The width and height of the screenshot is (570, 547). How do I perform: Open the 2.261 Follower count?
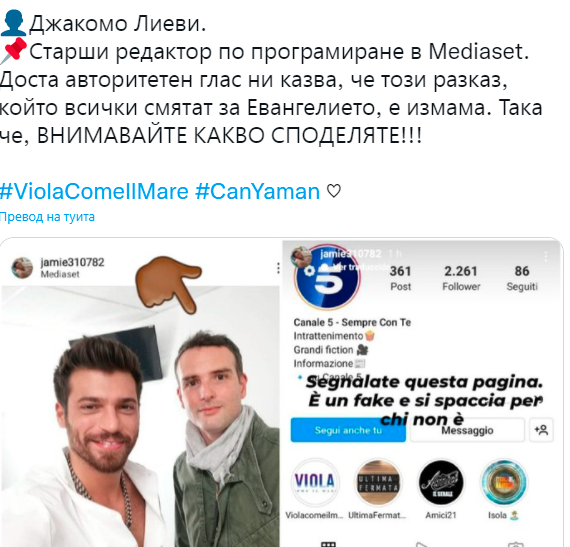(x=461, y=278)
